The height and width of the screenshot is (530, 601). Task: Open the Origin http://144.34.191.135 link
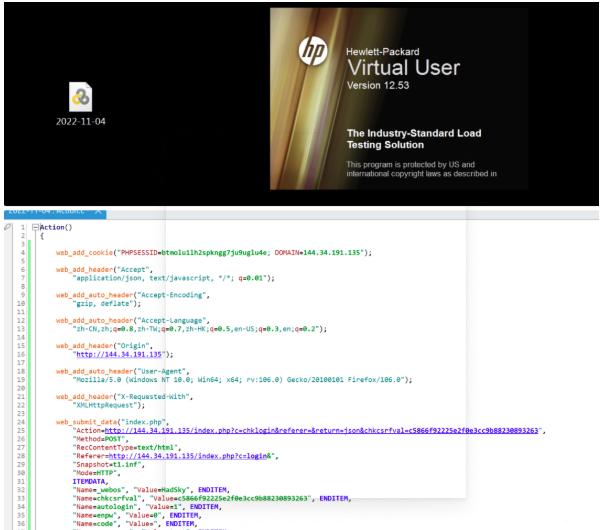119,354
